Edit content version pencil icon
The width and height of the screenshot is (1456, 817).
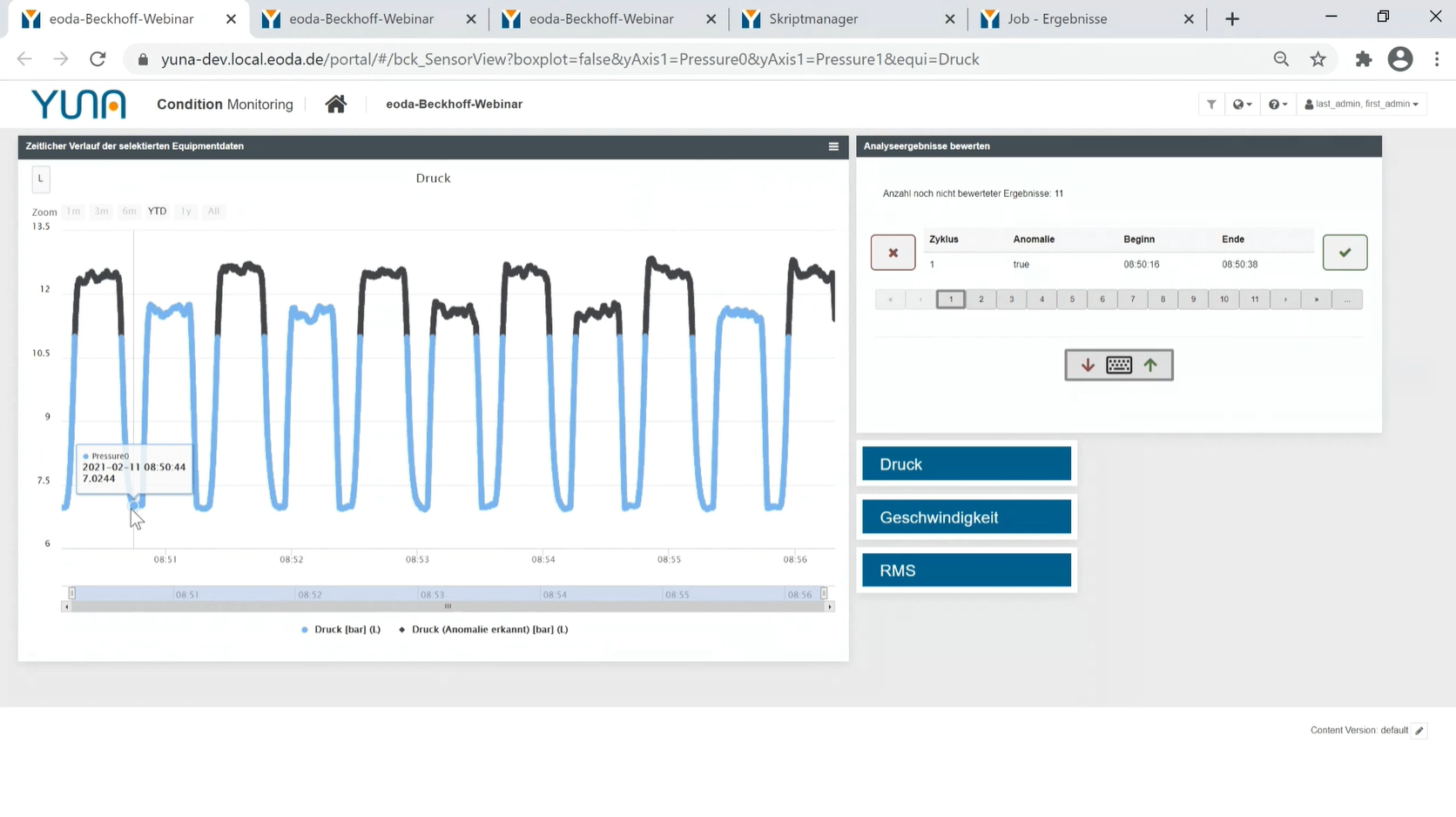click(x=1419, y=731)
